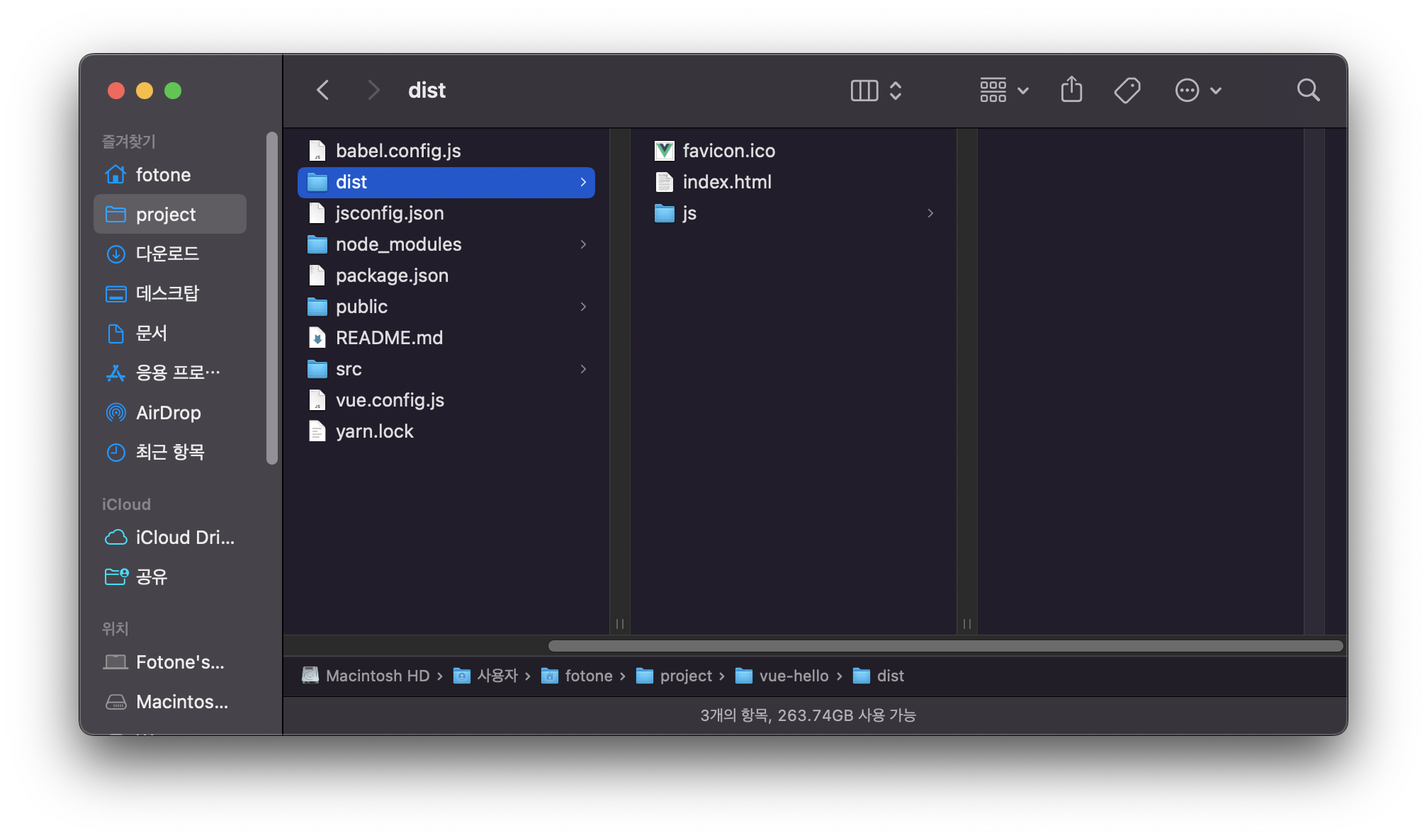Open 최근 항목 in the sidebar

pos(170,452)
